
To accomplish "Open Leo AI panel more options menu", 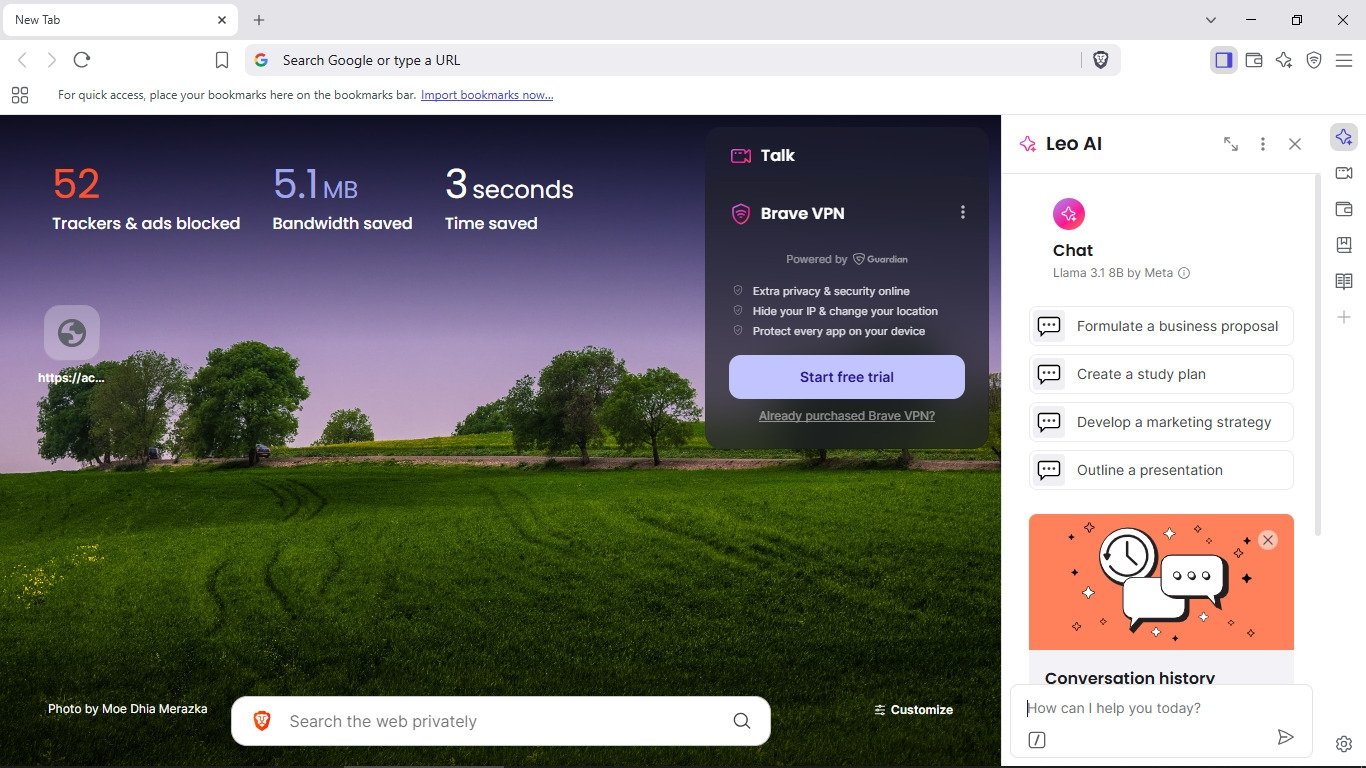I will (1263, 144).
